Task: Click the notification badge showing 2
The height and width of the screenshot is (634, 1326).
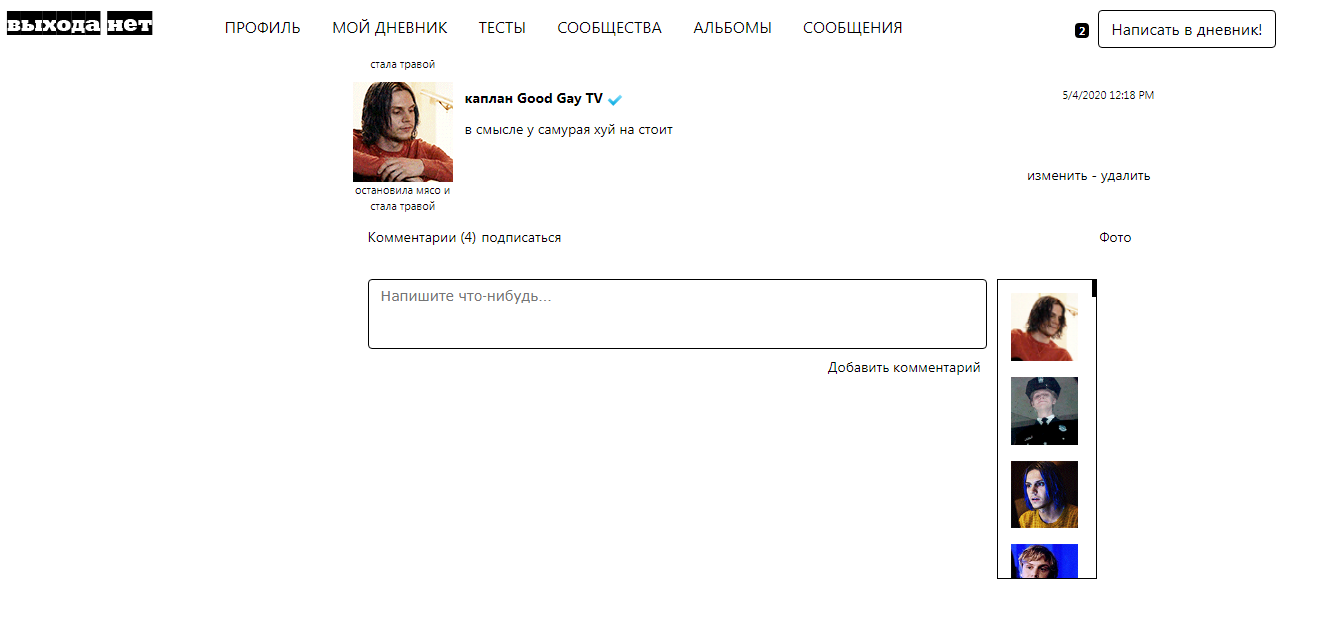Action: pos(1081,31)
